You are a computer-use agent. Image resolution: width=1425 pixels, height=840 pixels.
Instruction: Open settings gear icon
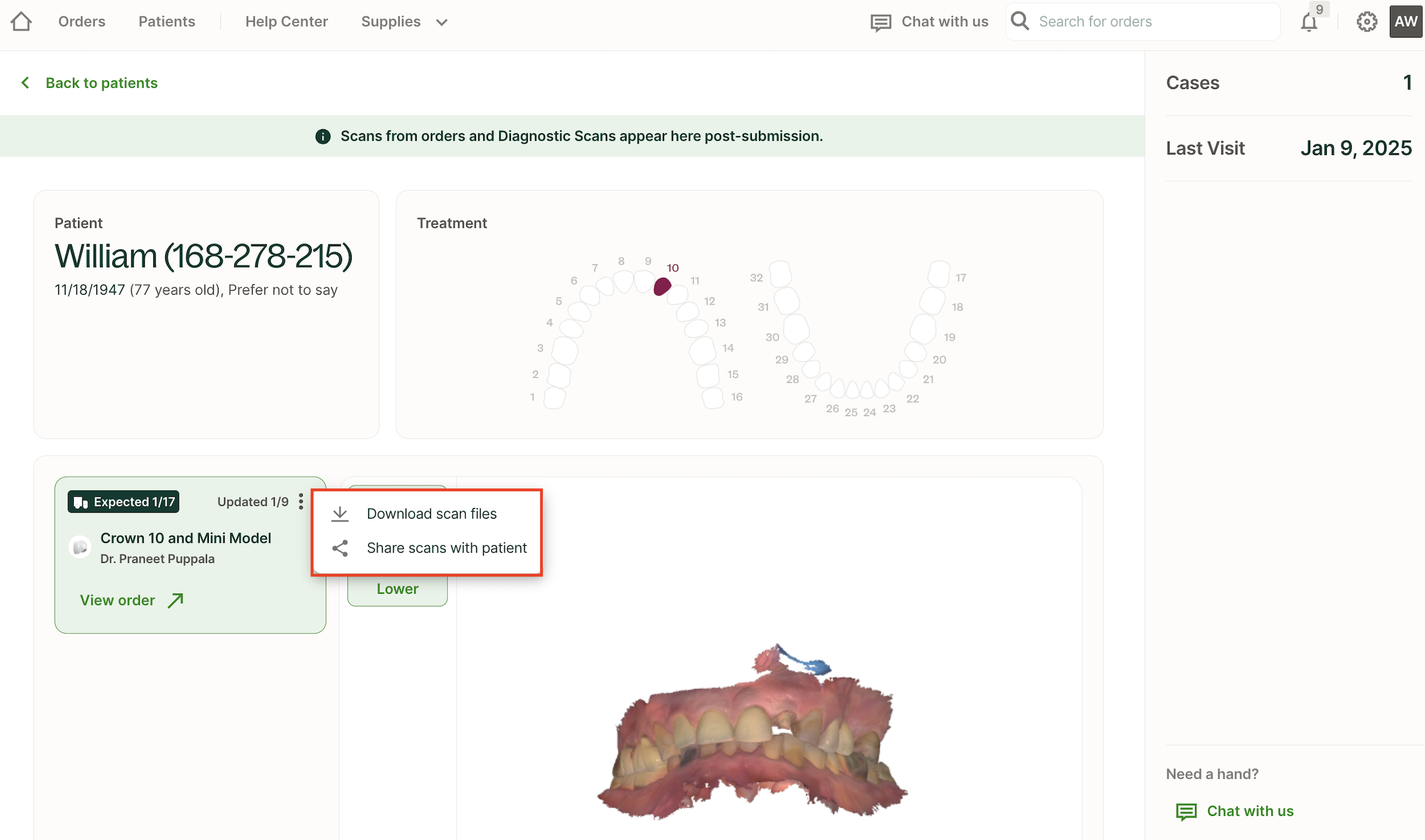1366,22
